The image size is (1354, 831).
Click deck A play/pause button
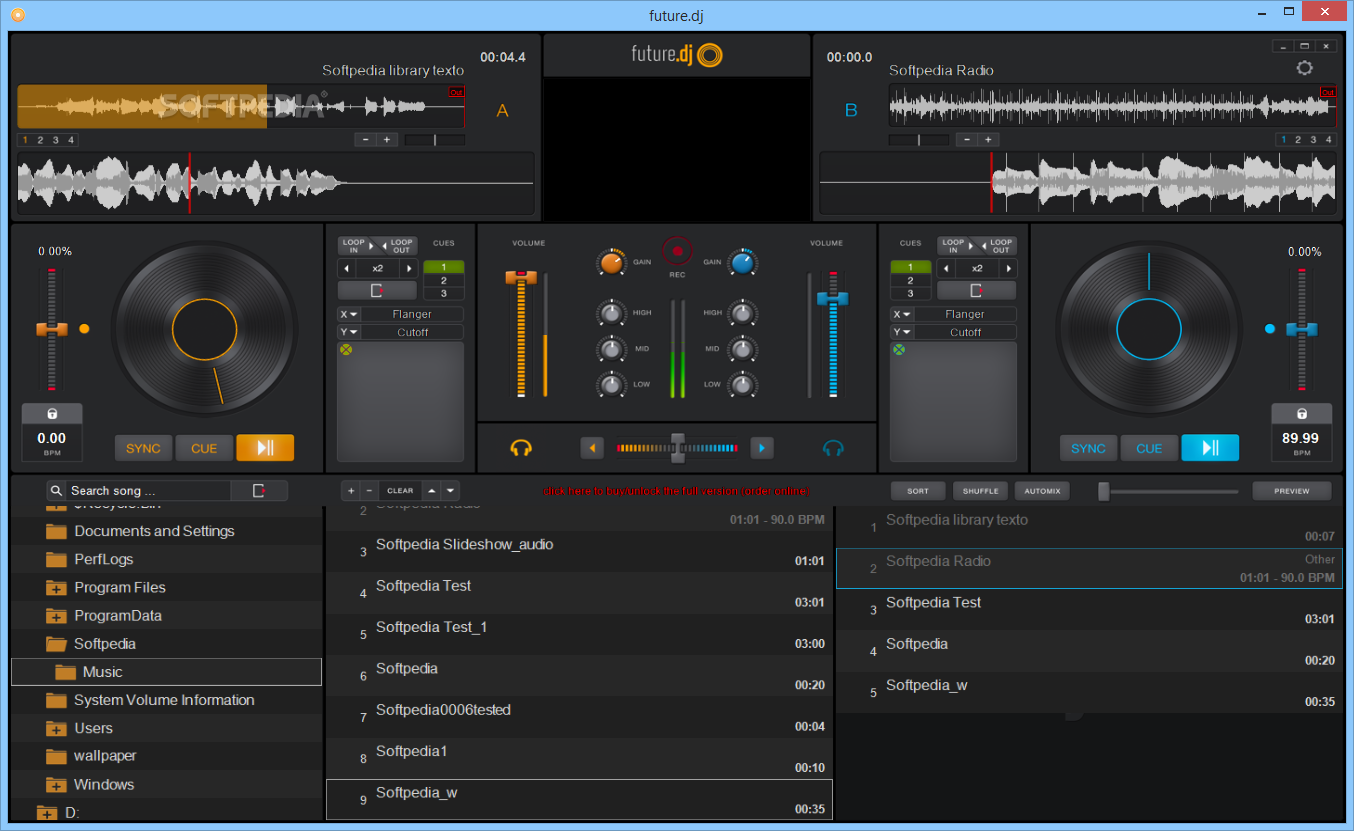point(265,448)
